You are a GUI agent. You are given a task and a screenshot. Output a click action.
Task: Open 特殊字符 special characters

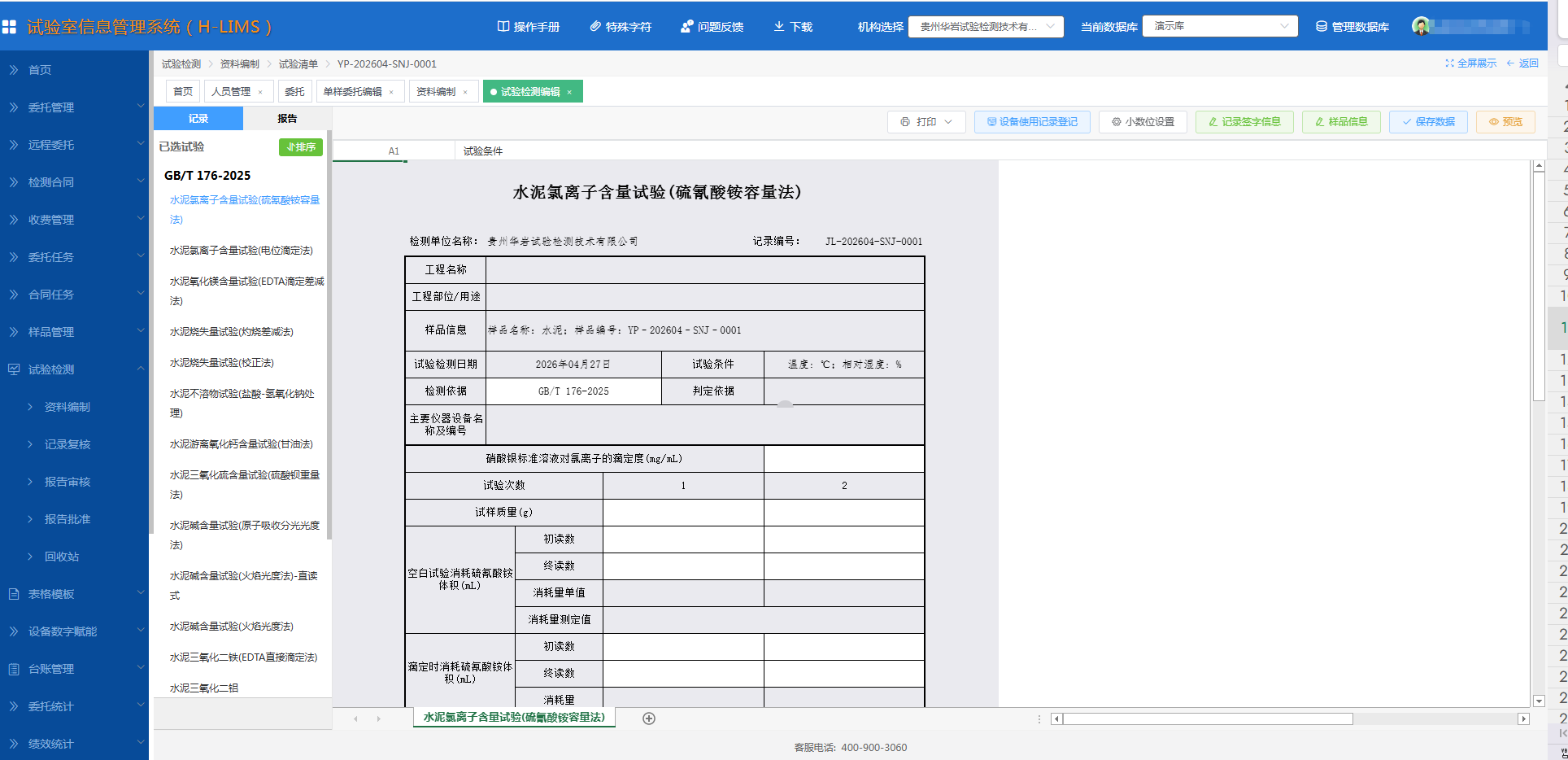(x=620, y=27)
